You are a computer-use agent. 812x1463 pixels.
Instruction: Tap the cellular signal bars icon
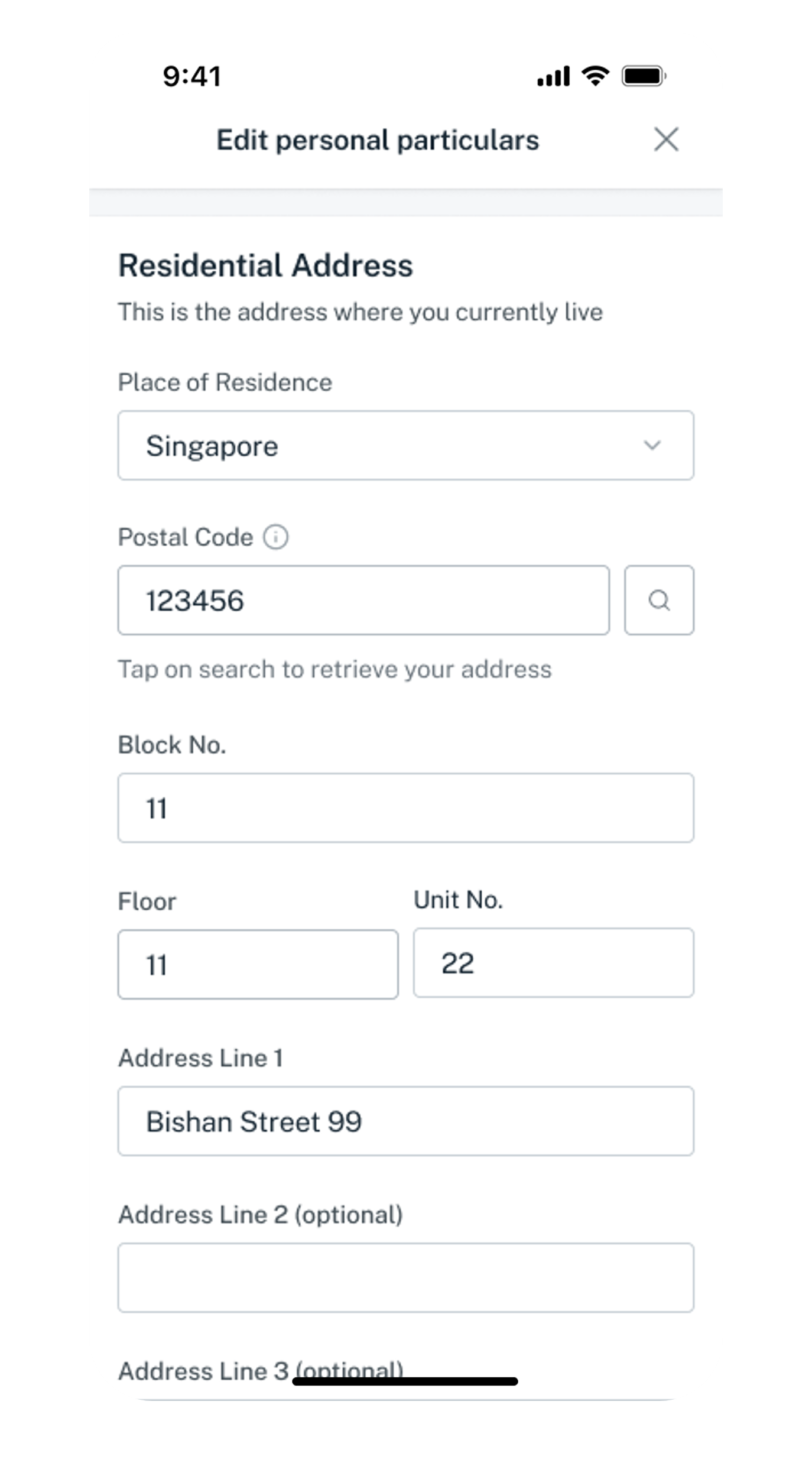pos(554,75)
